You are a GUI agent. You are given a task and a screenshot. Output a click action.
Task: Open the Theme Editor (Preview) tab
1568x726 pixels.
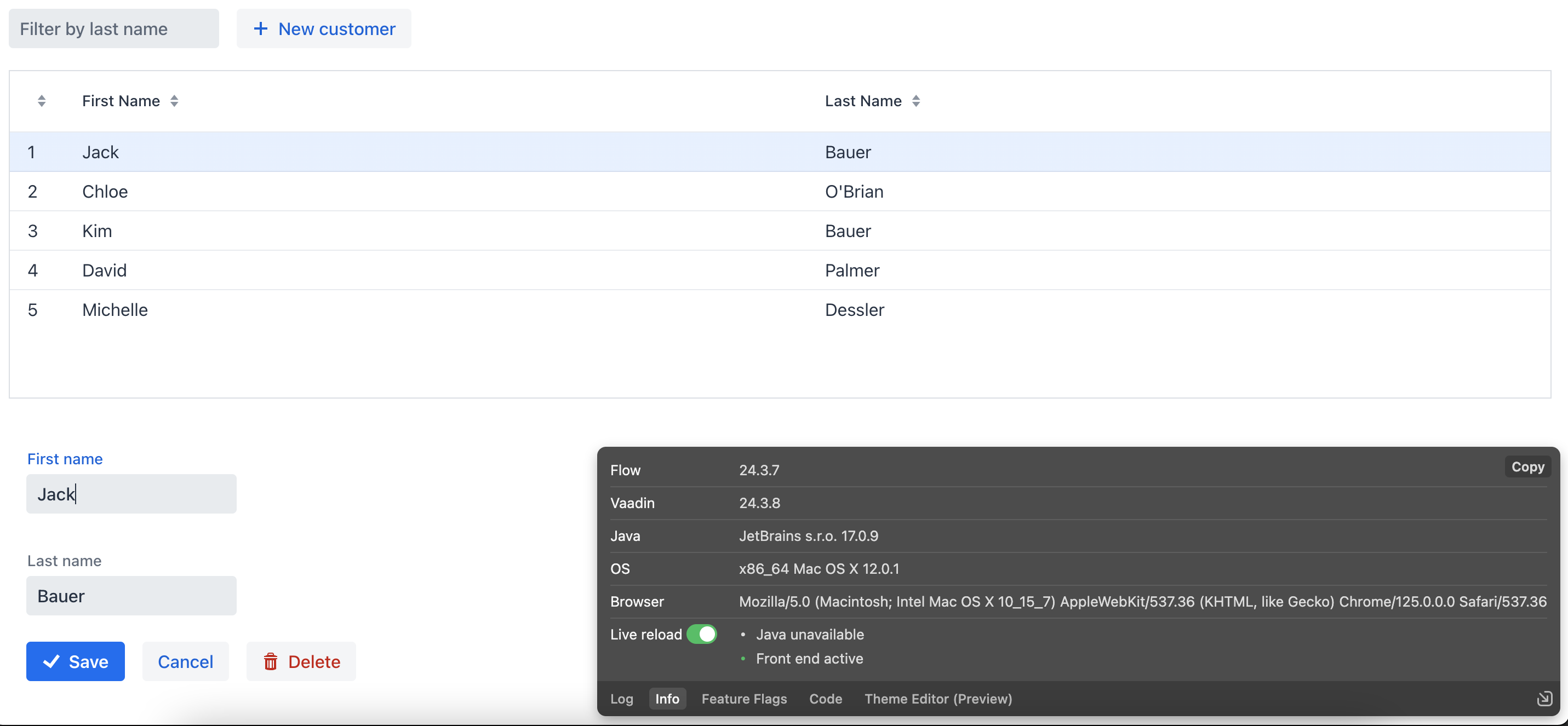pos(938,699)
